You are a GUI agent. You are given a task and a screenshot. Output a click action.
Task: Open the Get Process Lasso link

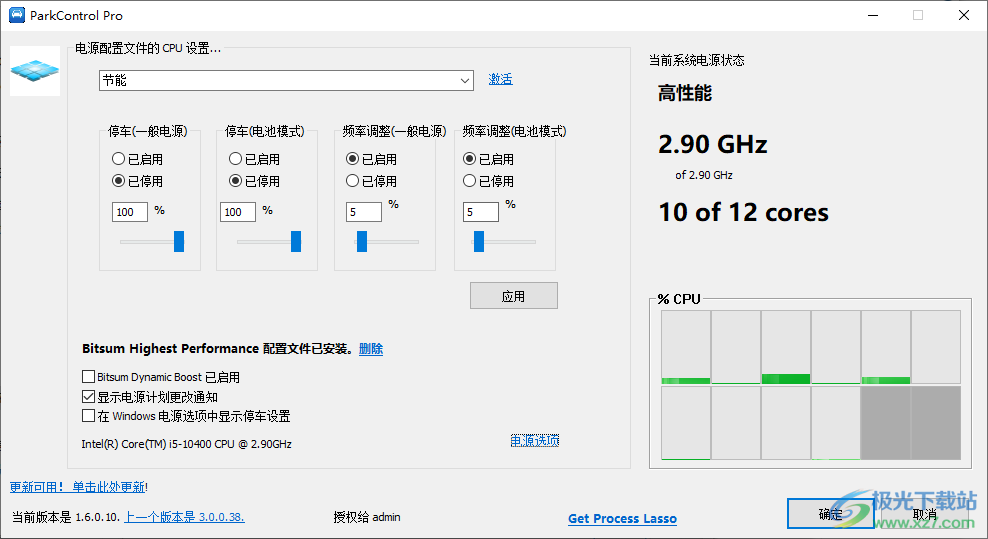(x=623, y=518)
